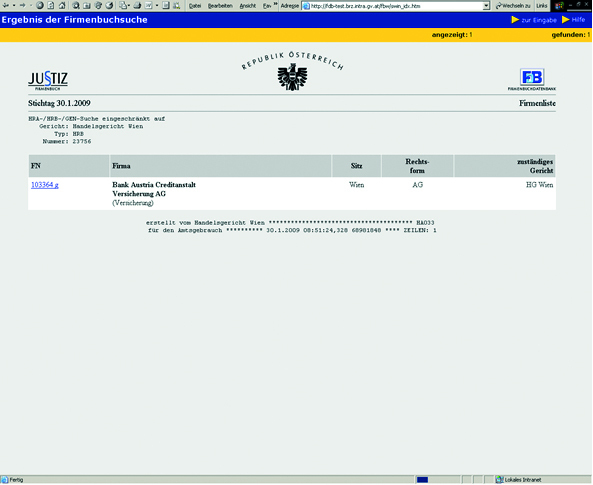593x485 pixels.
Task: Click the browser Forward arrow button
Action: [x=22, y=5]
